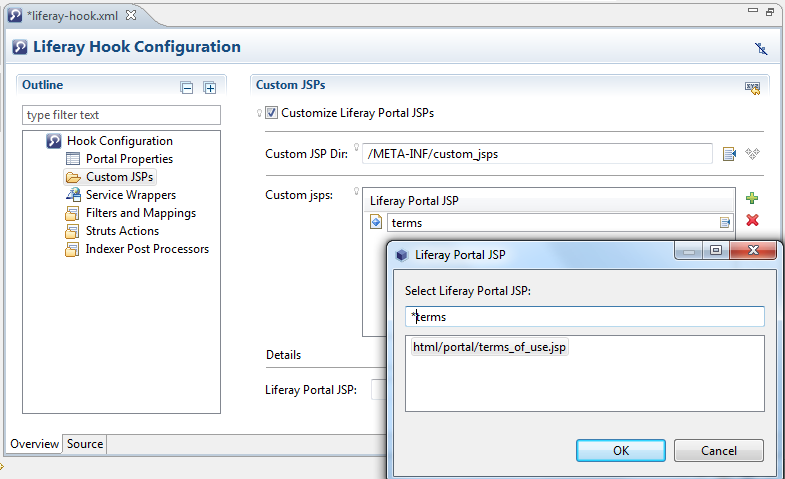
Task: Click the toolbar icon at top right of form
Action: pyautogui.click(x=761, y=48)
